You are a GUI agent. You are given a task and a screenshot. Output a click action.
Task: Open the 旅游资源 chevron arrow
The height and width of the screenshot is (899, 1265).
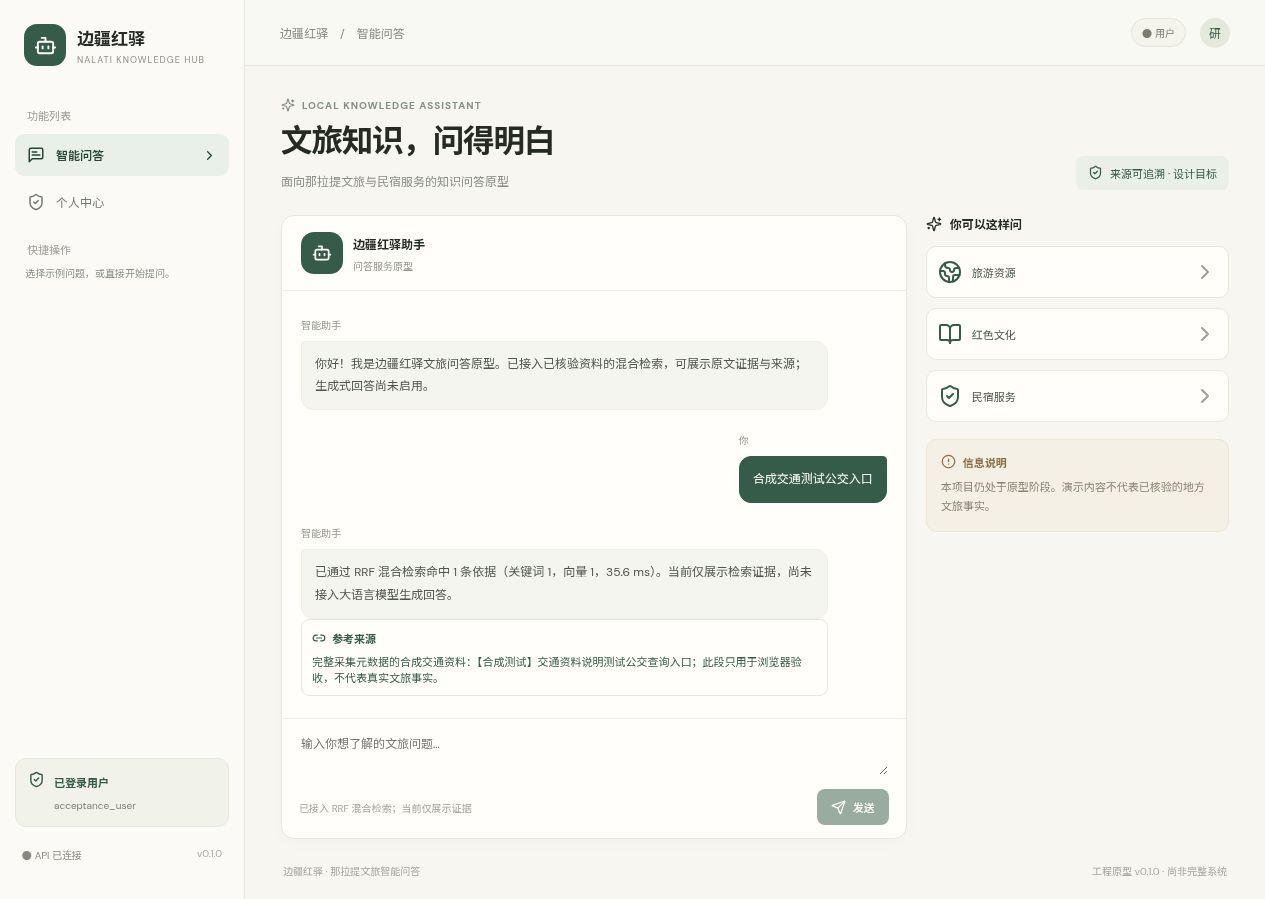tap(1205, 272)
